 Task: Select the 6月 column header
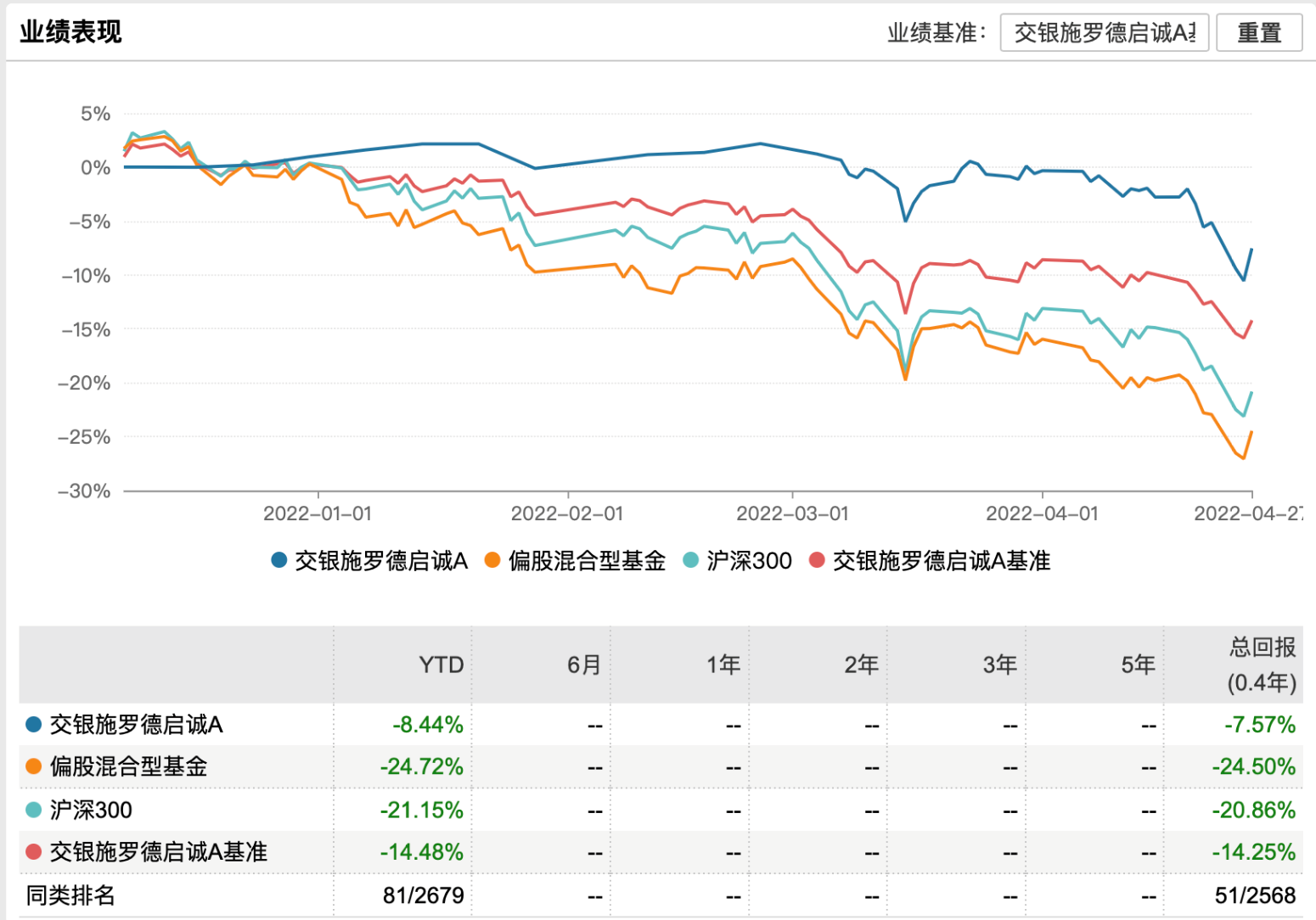click(584, 665)
